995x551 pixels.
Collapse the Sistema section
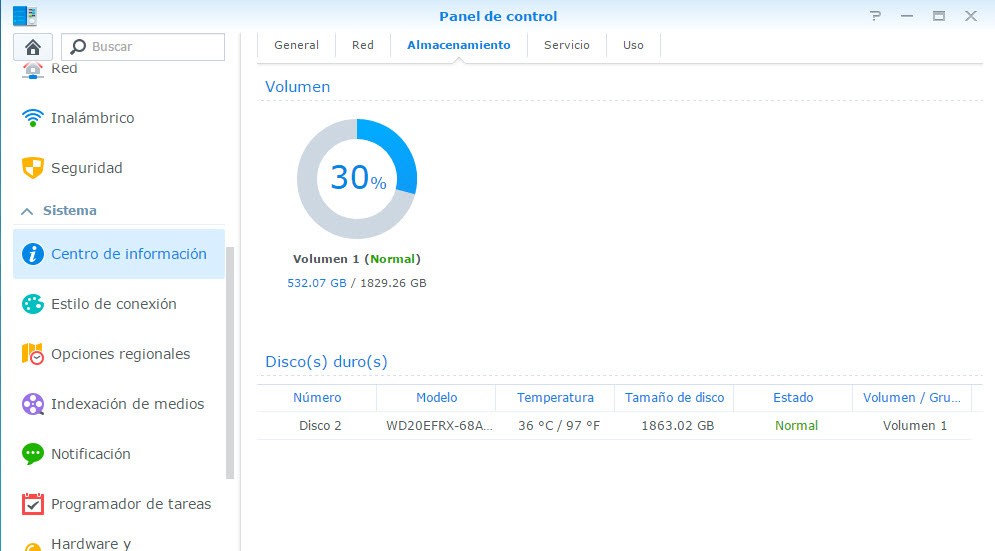point(27,211)
